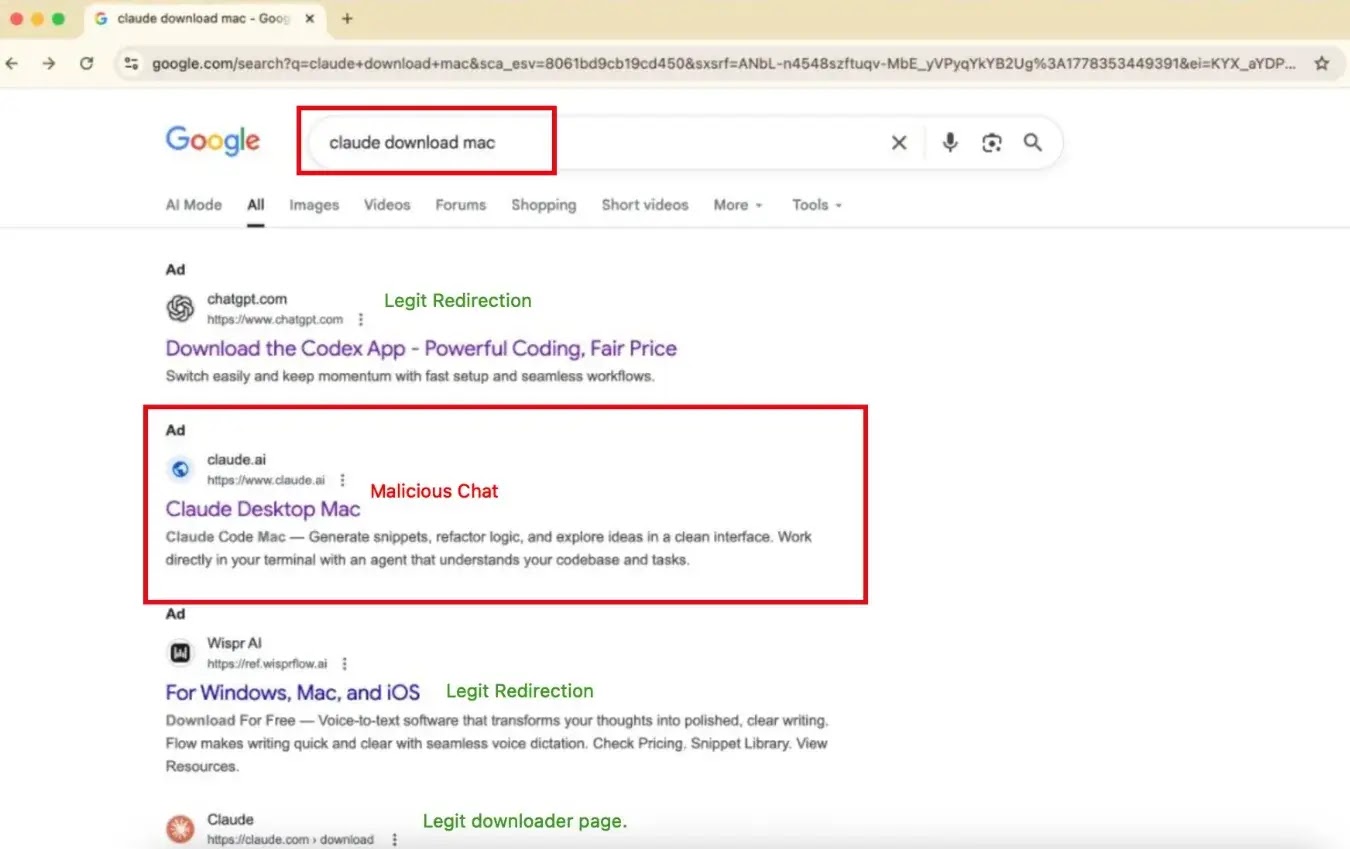Viewport: 1350px width, 849px height.
Task: Click the Wispr AI favicon
Action: [x=180, y=653]
